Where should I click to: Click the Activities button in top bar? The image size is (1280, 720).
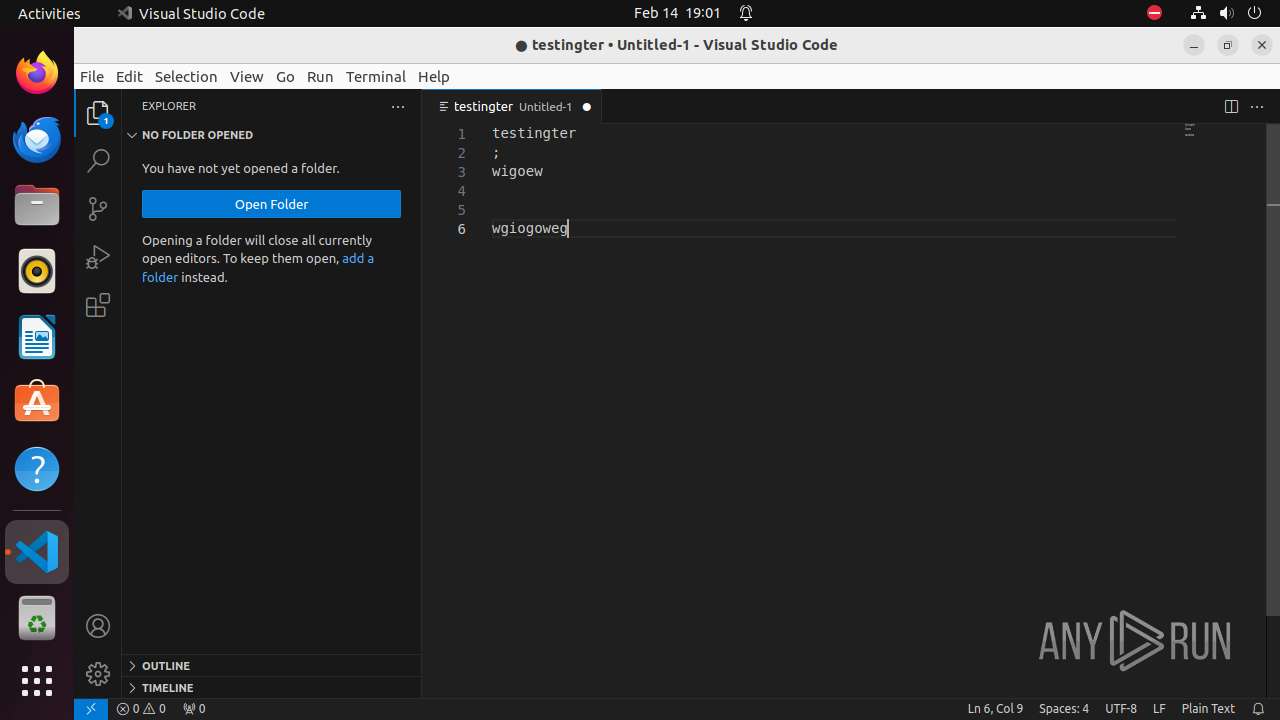click(x=49, y=13)
